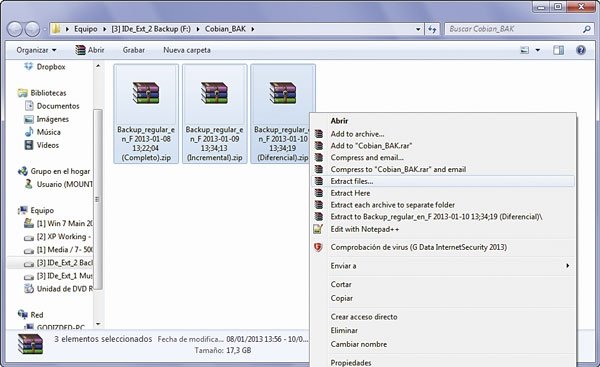600x367 pixels.
Task: Expand the arrow after Cobian_BAK in address bar
Action: coord(253,29)
